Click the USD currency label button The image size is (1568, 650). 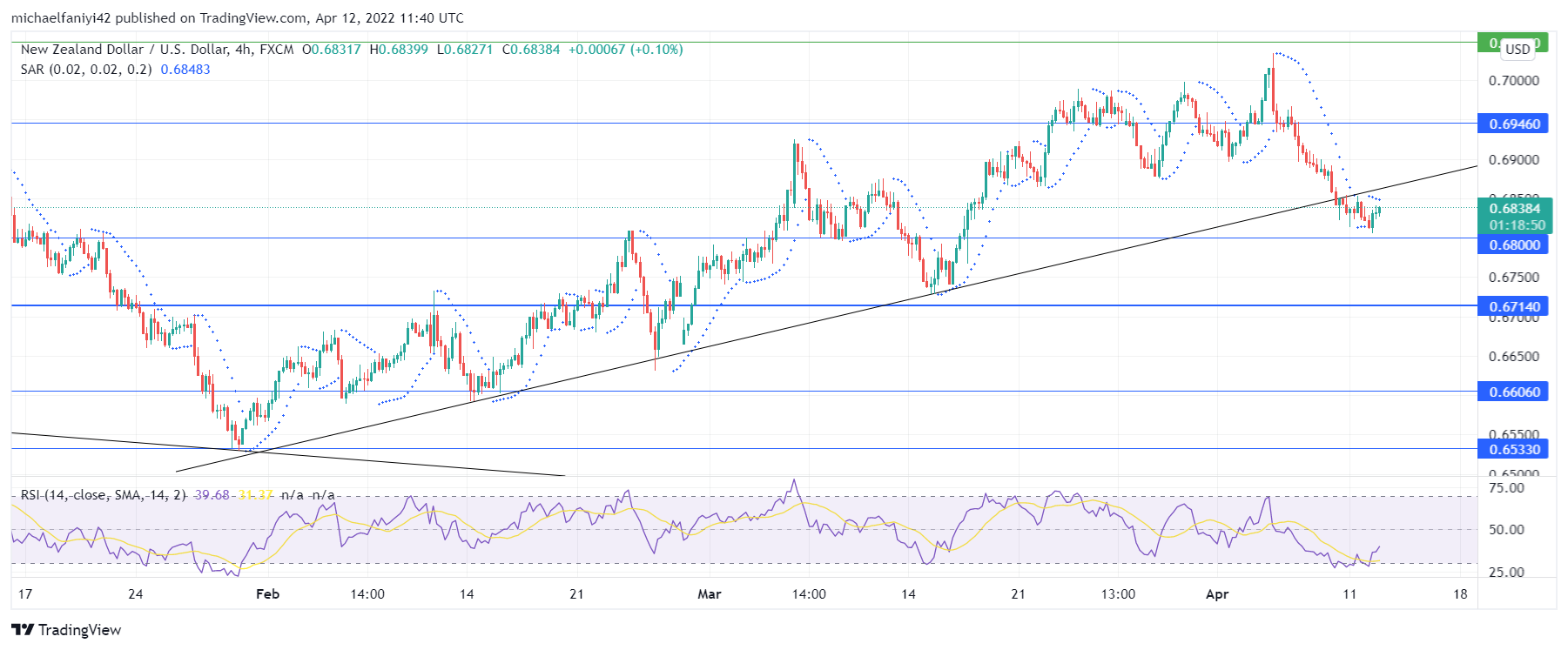tap(1518, 49)
